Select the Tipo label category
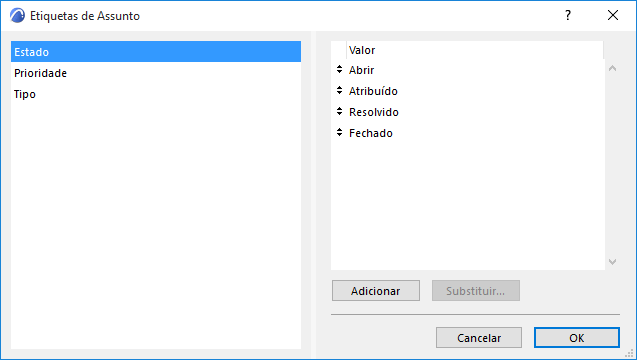 pyautogui.click(x=156, y=94)
